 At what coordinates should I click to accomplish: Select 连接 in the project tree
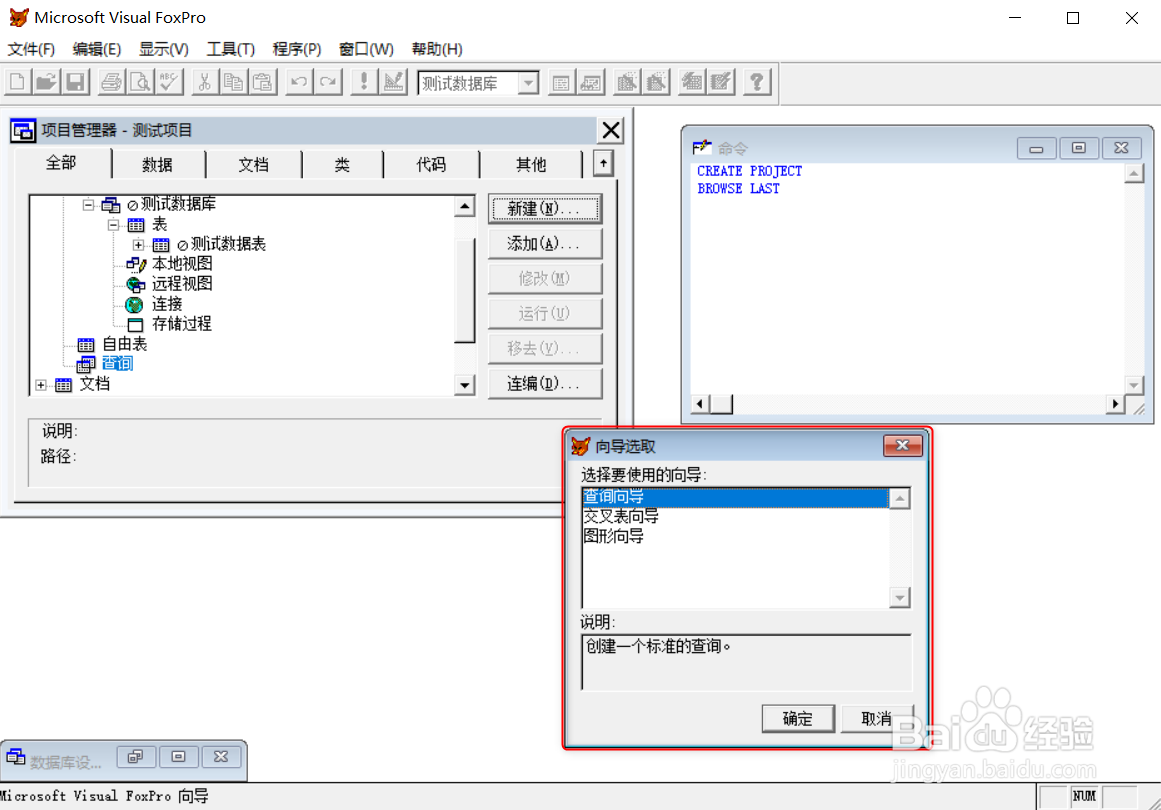[x=167, y=304]
